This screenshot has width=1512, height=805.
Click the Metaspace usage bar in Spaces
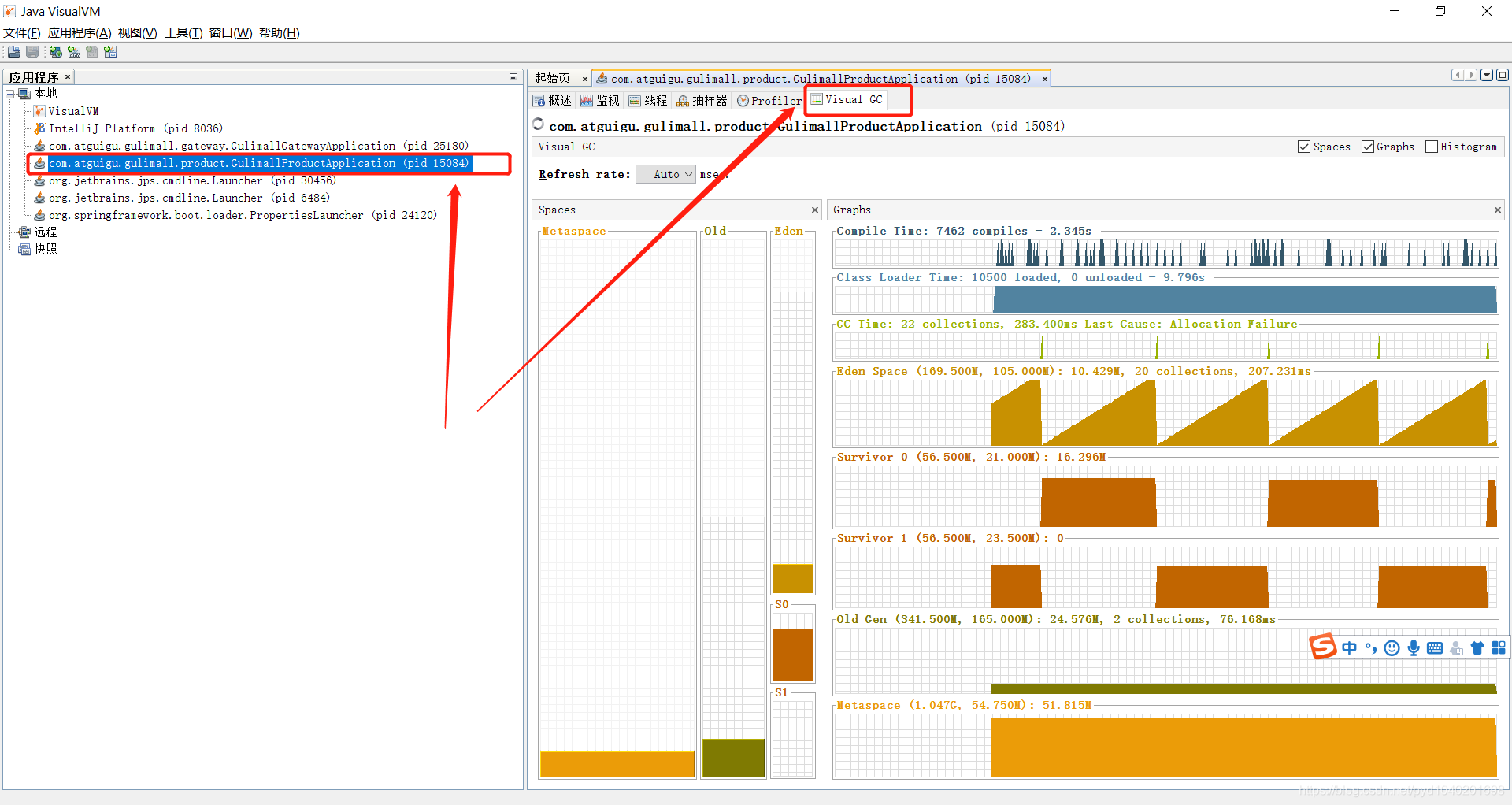617,764
